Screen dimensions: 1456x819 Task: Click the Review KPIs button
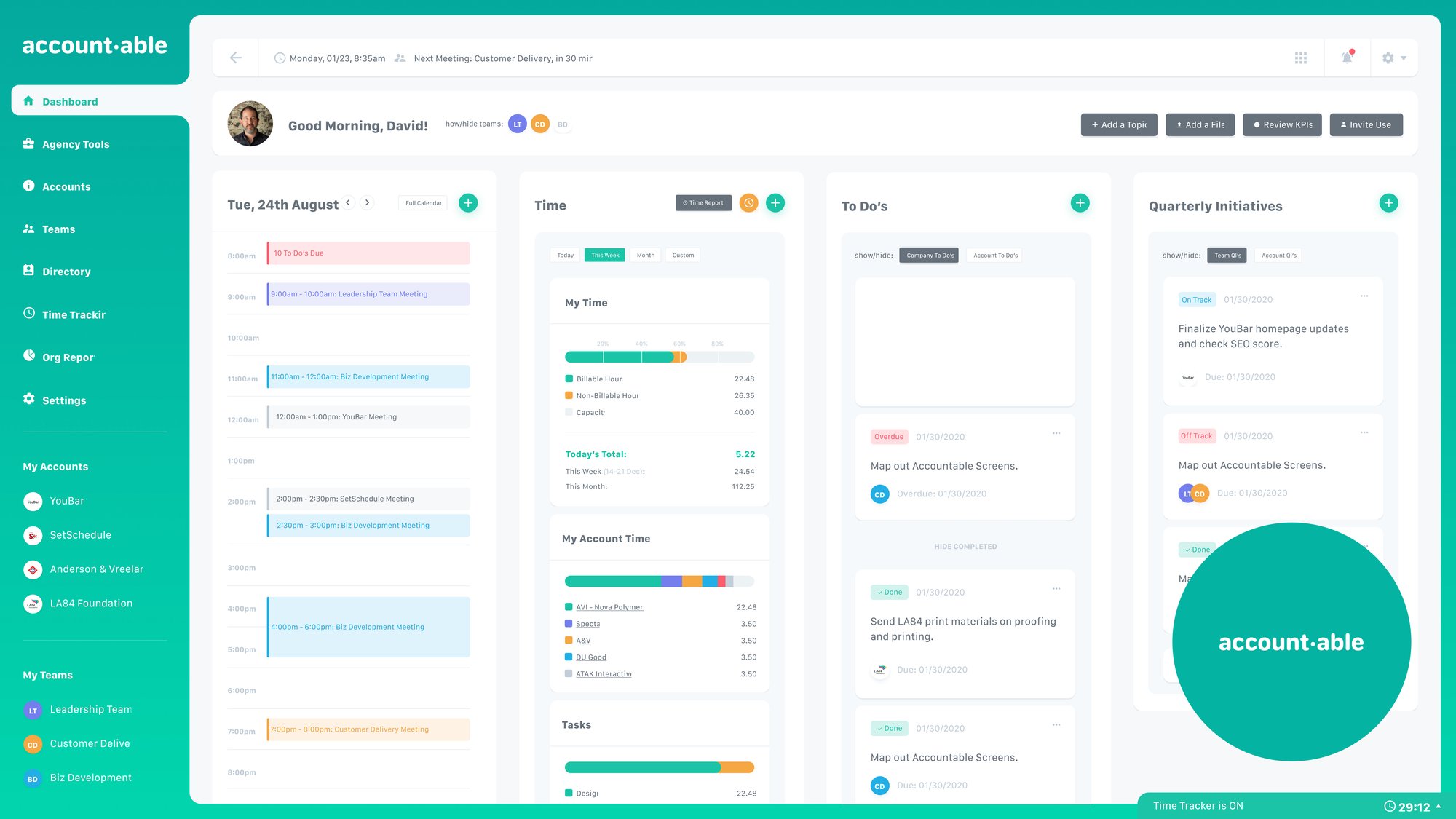point(1282,124)
